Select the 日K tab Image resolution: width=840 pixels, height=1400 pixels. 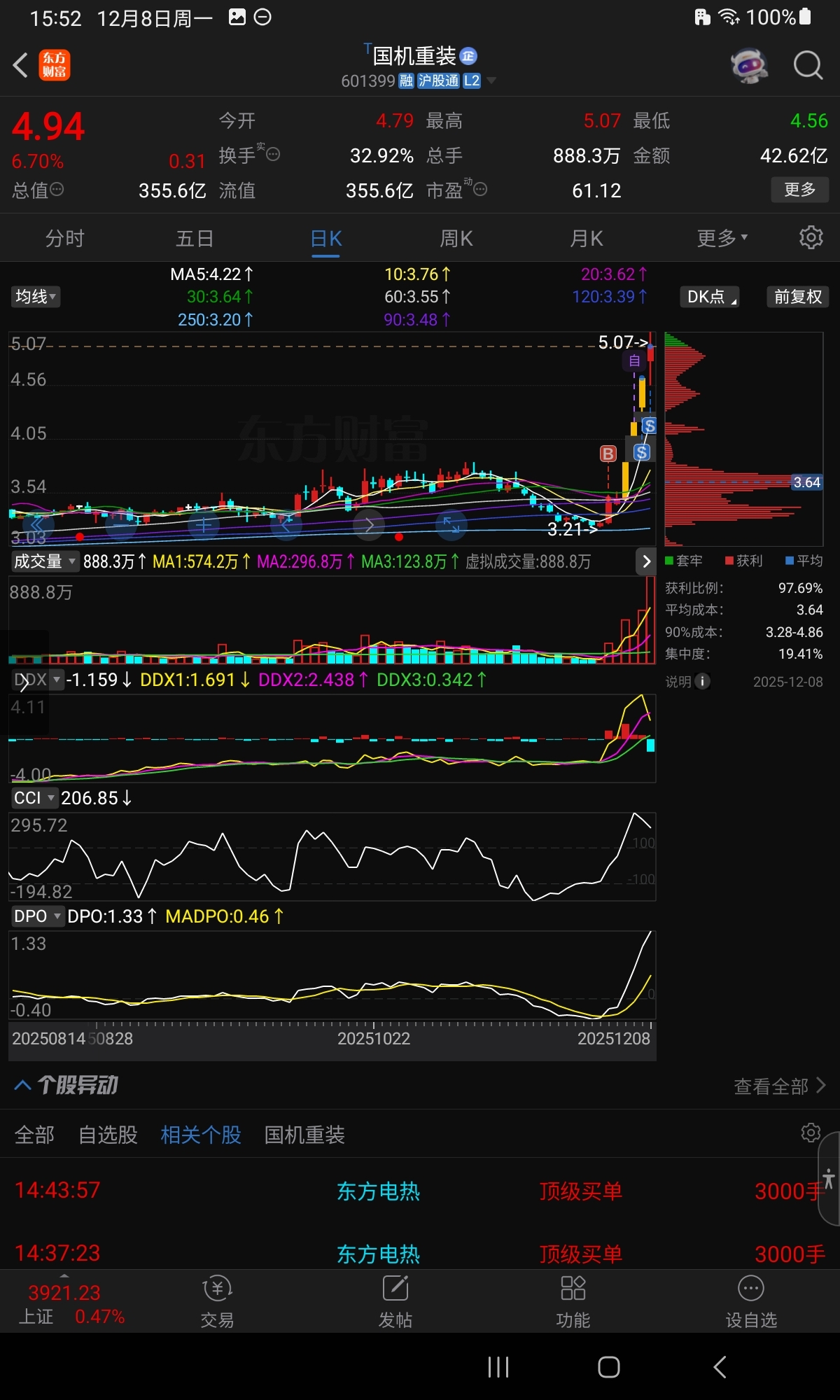(326, 239)
